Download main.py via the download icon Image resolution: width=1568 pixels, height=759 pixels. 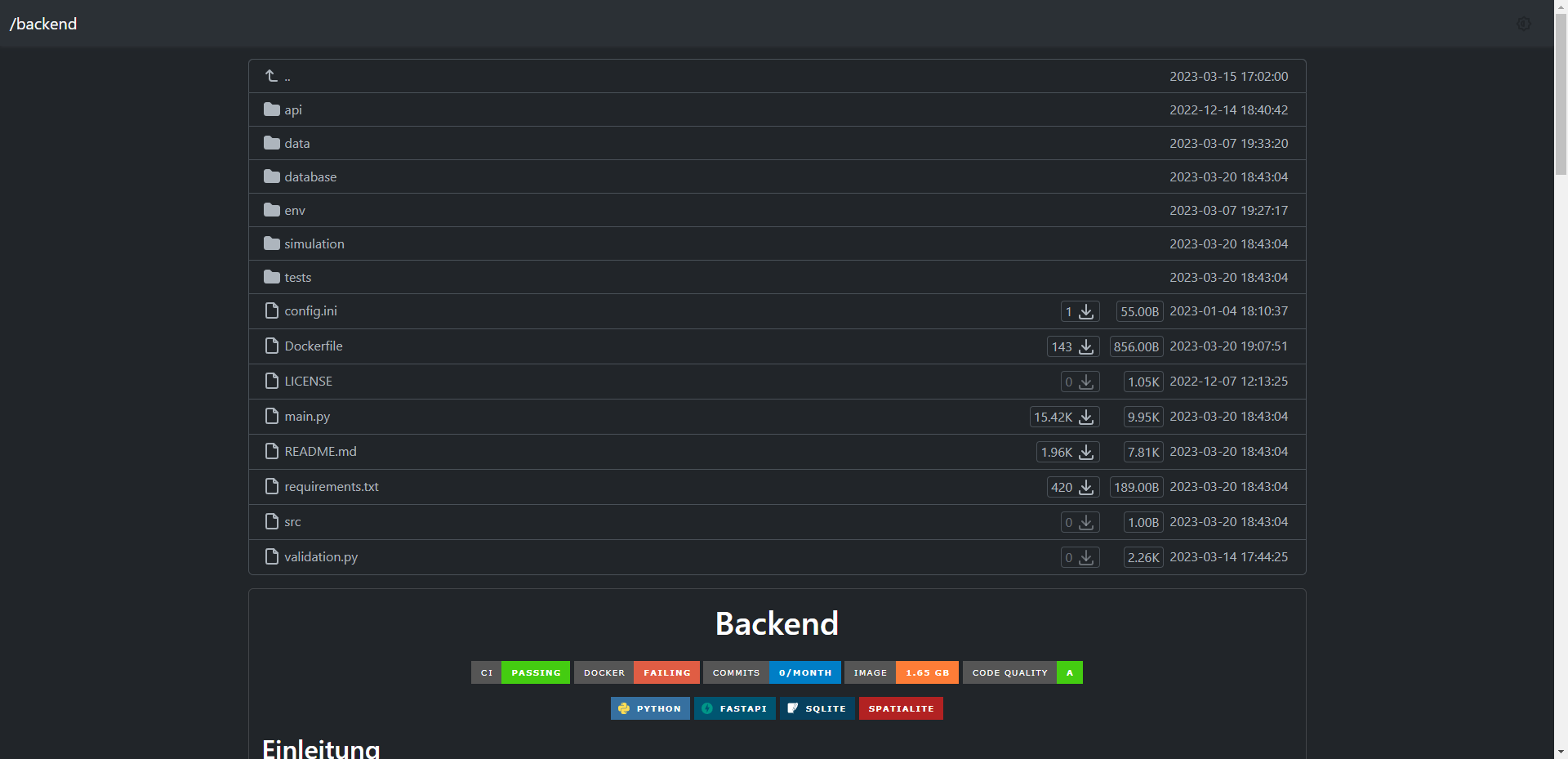[x=1085, y=417]
